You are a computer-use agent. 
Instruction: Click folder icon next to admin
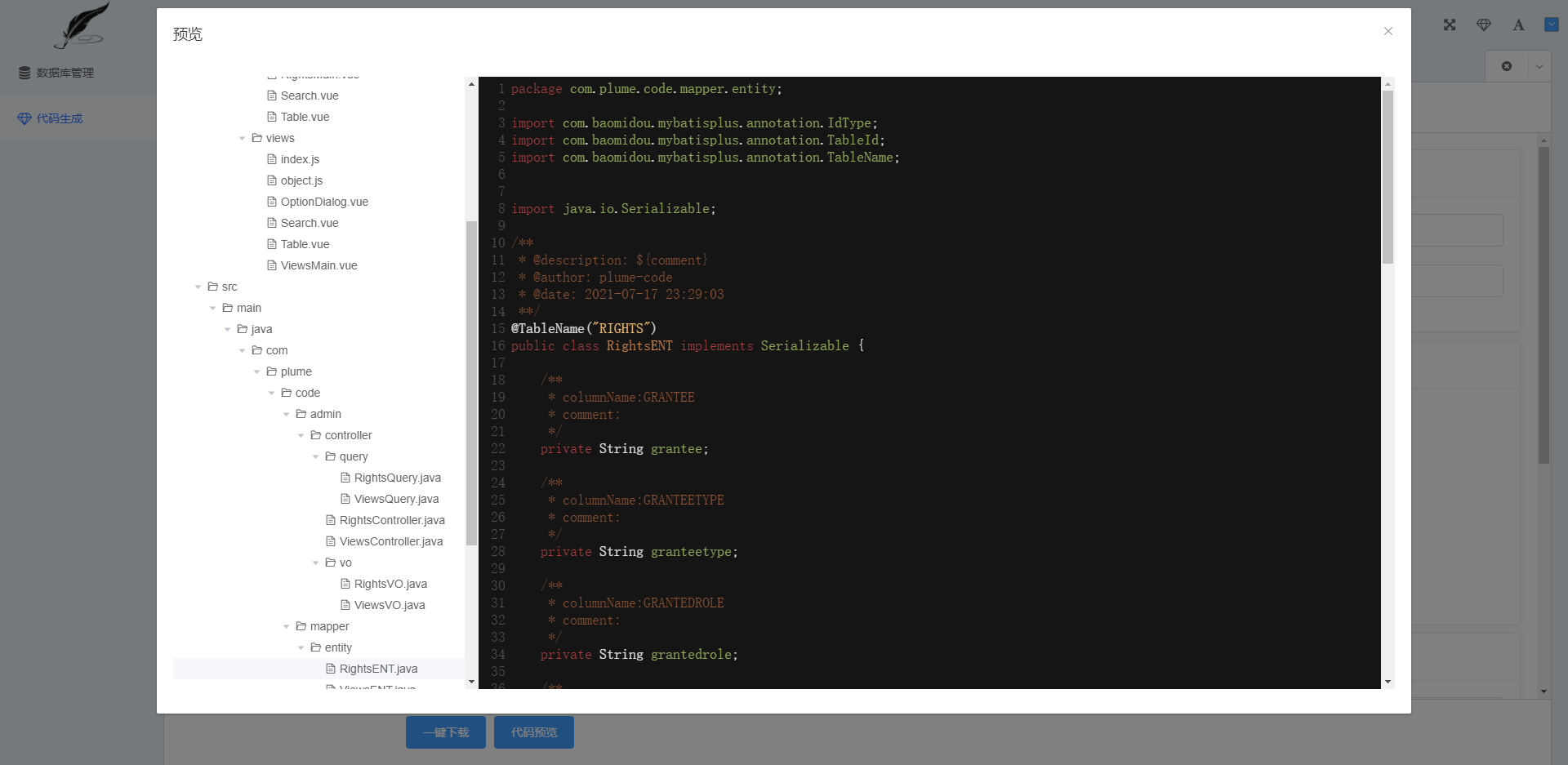(x=301, y=414)
